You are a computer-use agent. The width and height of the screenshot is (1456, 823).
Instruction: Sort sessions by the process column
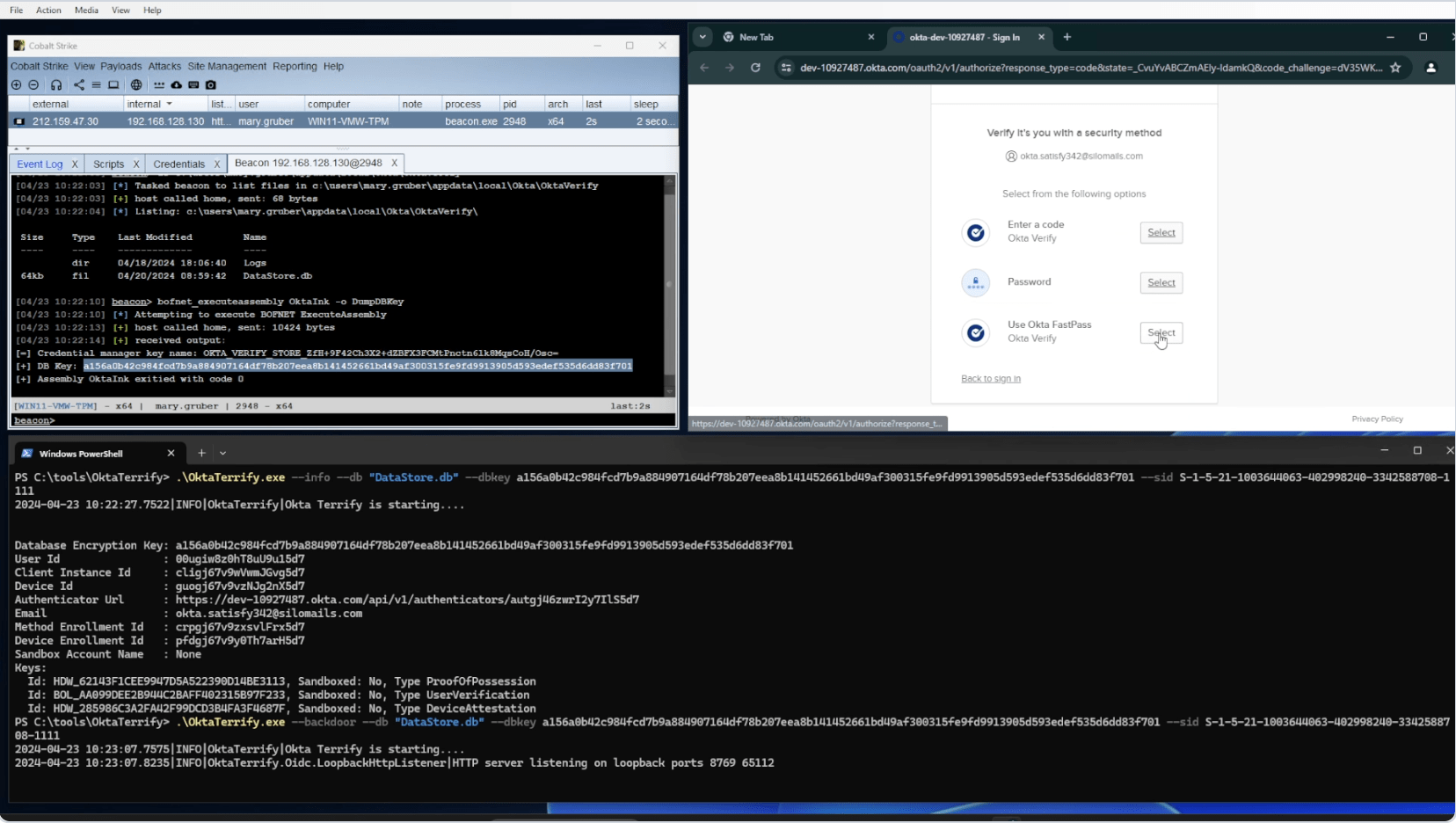[x=470, y=104]
